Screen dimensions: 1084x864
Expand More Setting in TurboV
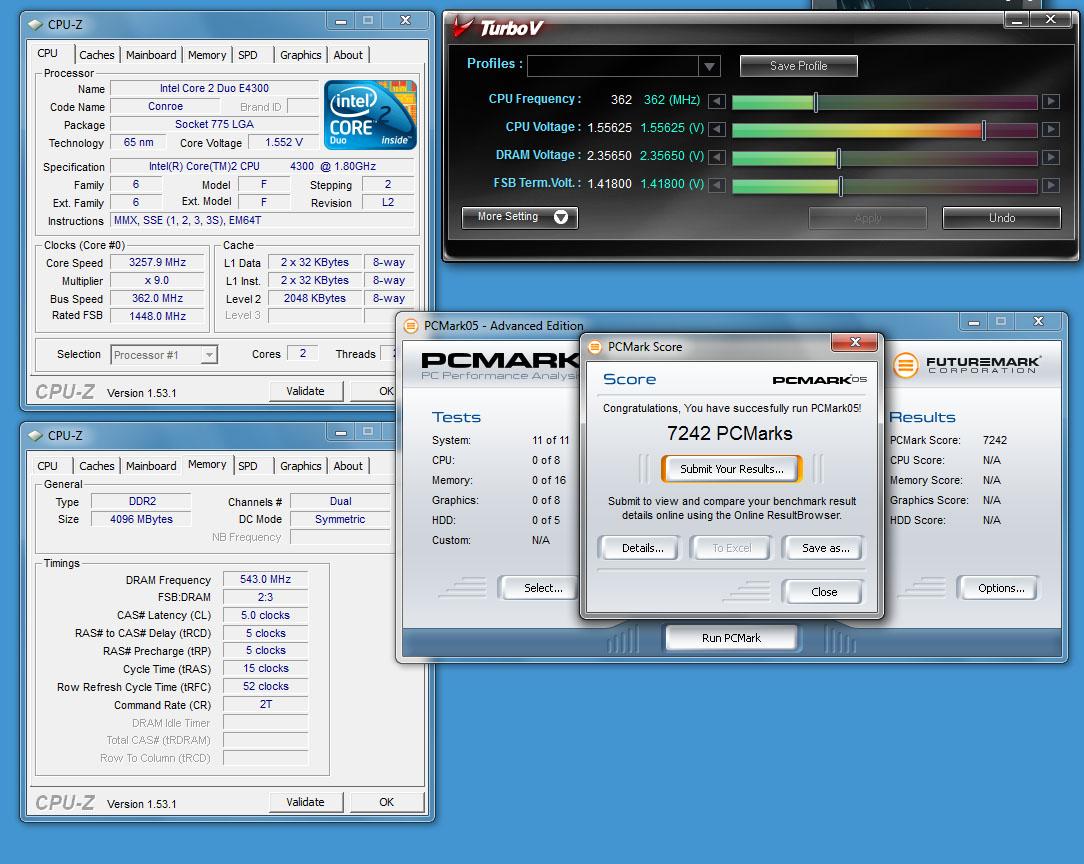tap(520, 217)
